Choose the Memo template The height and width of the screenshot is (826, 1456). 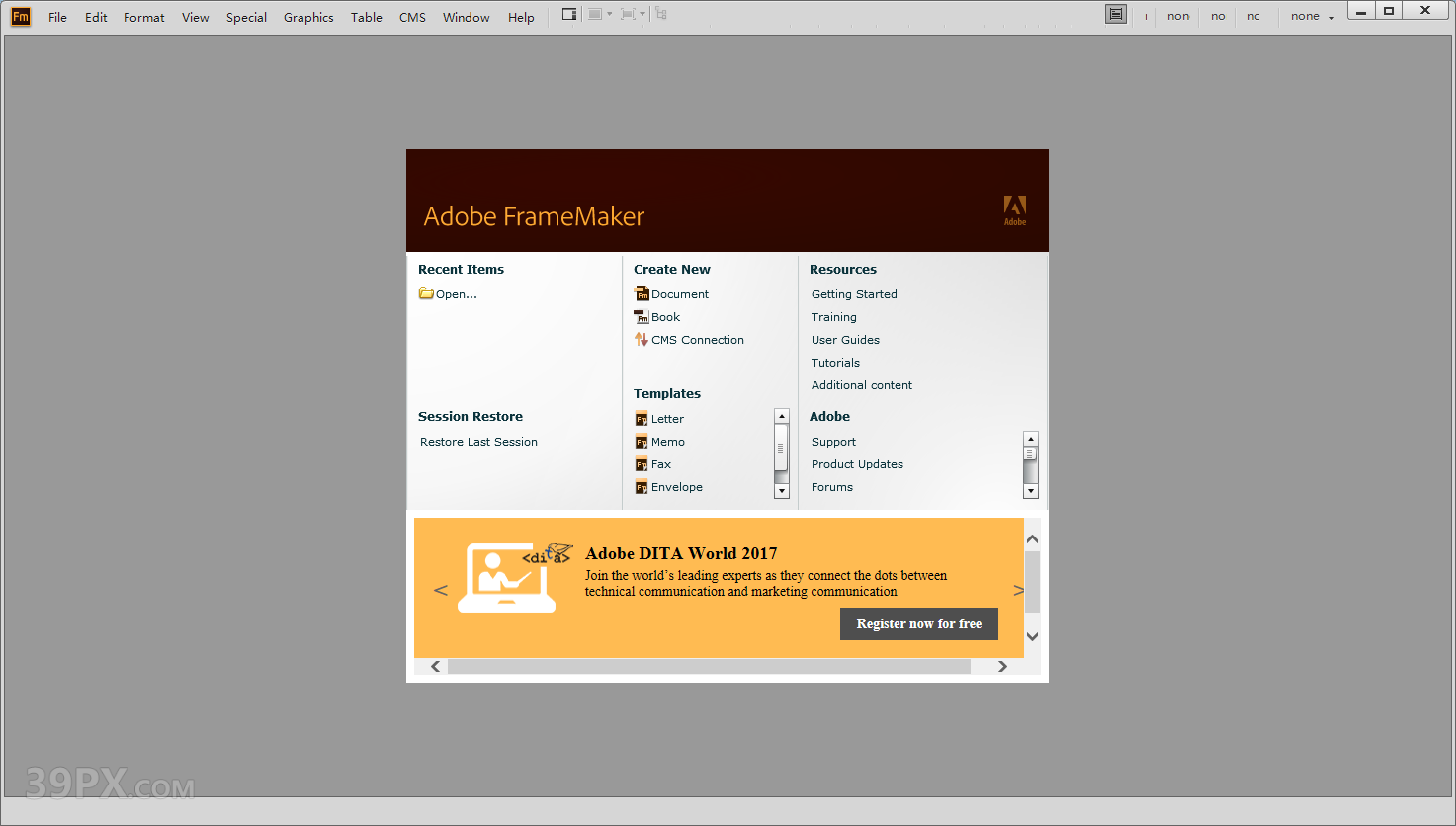coord(668,442)
